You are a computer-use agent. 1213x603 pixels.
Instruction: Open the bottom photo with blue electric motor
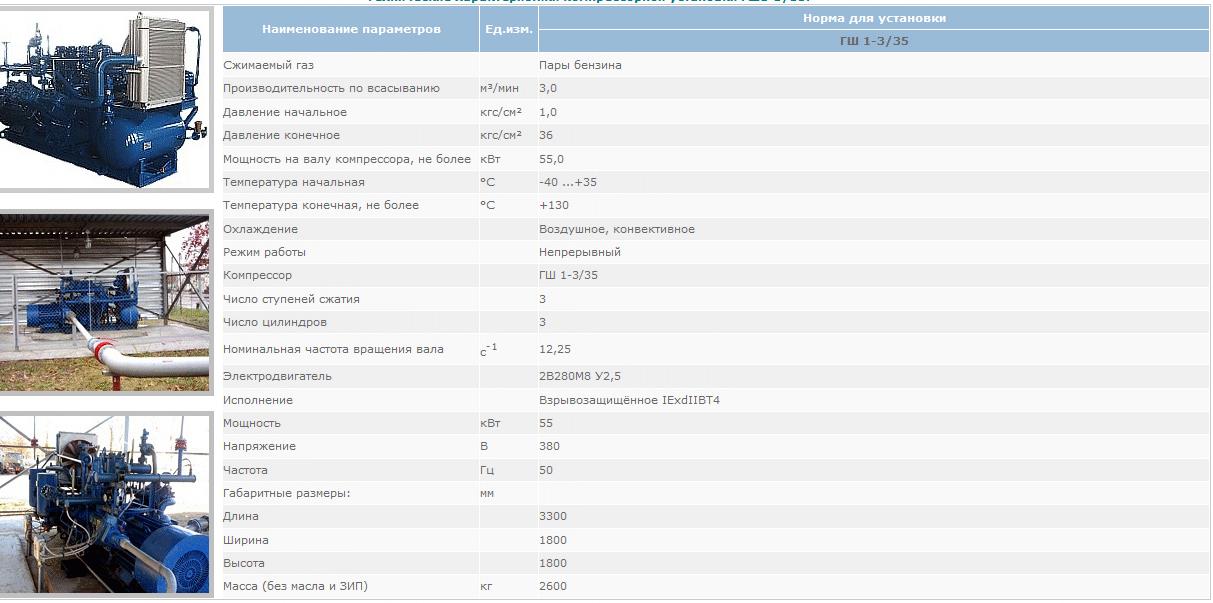point(105,506)
